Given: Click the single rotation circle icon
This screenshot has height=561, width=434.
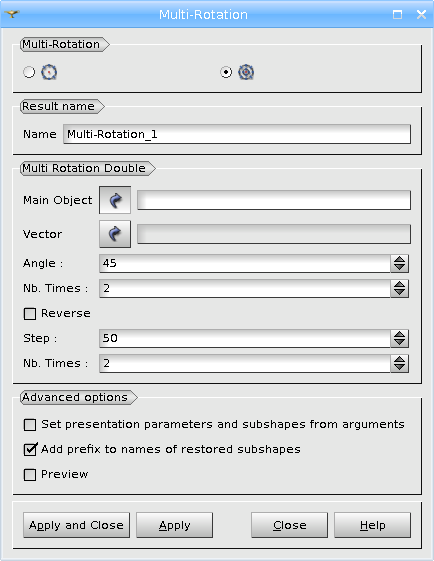Looking at the screenshot, I should coord(49,72).
